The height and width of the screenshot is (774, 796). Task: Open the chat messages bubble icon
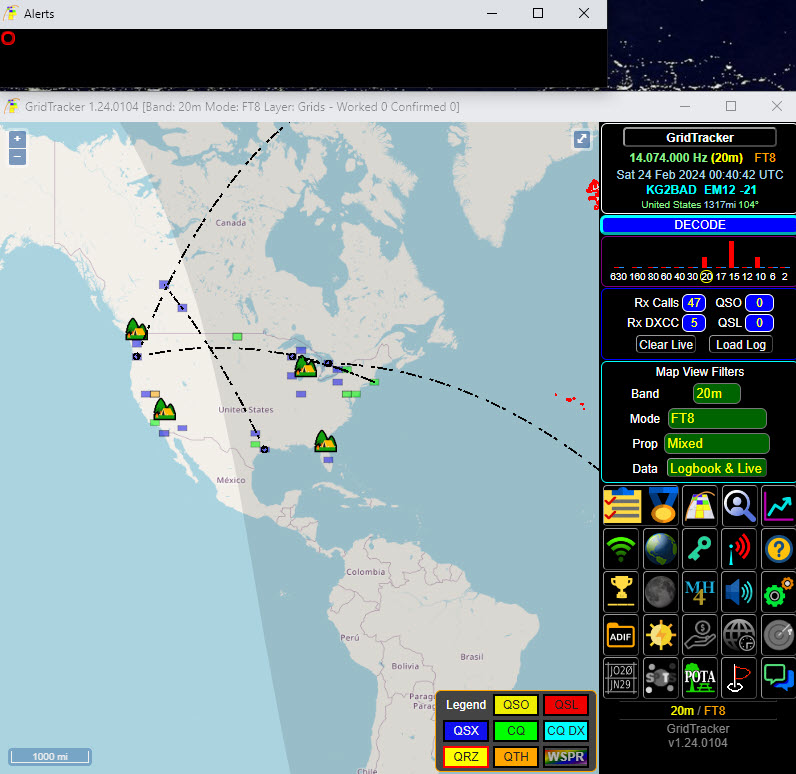coord(778,677)
